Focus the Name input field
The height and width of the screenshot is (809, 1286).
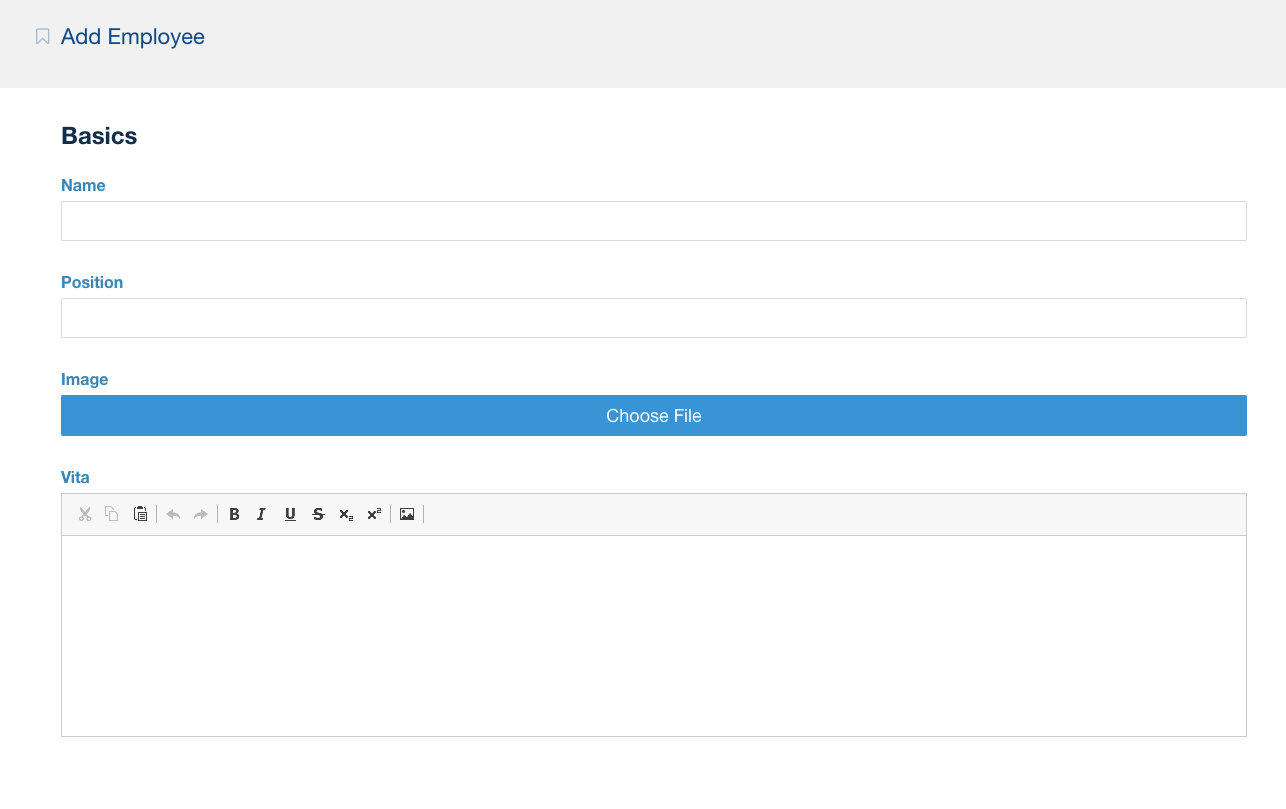point(653,220)
